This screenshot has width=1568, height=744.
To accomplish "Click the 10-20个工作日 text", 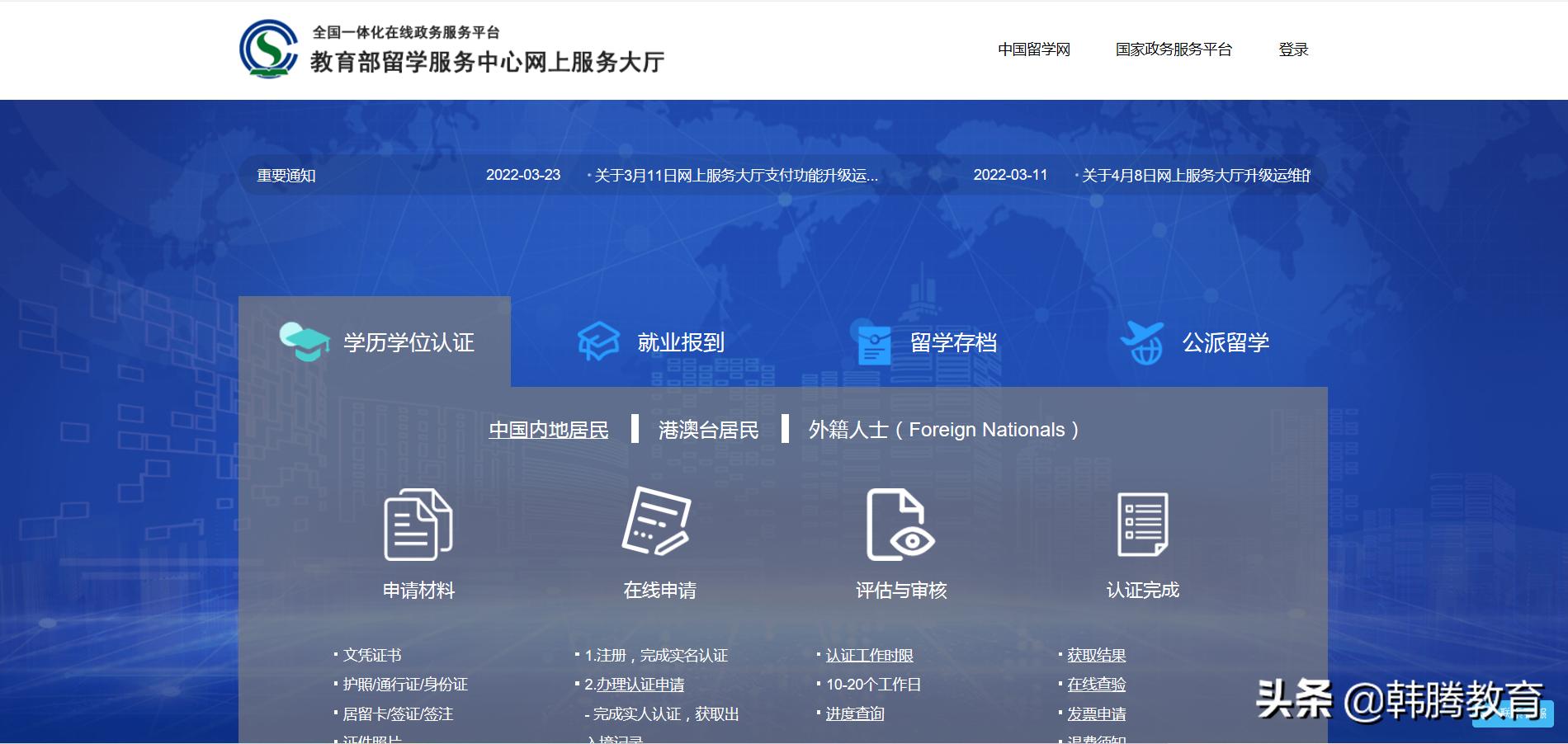I will 873,685.
